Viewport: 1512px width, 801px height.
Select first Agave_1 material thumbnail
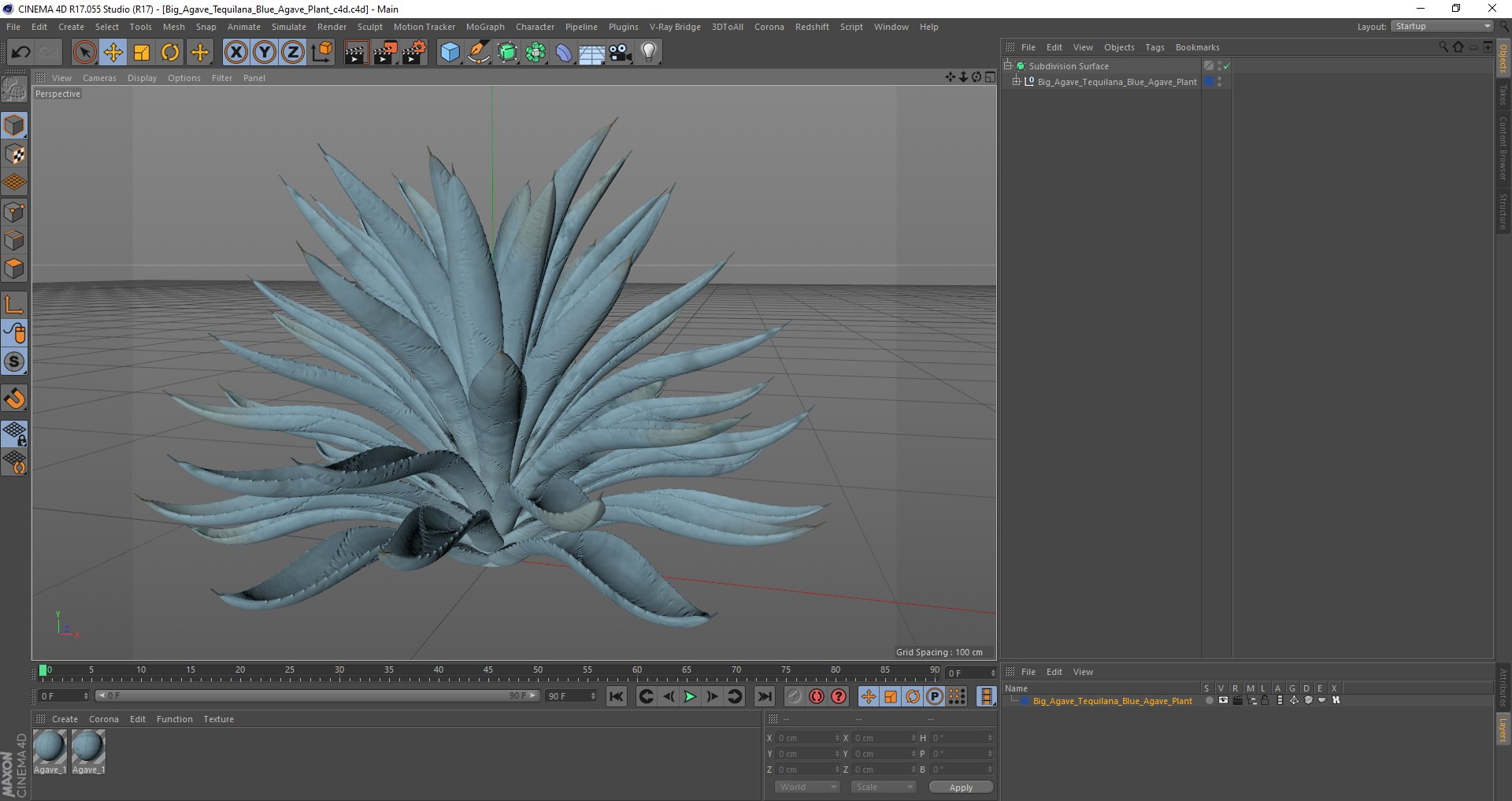[x=50, y=751]
